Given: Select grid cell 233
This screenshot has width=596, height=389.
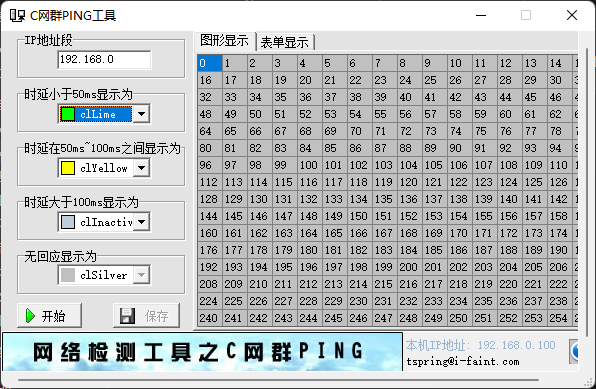Looking at the screenshot, I should tap(435, 301).
